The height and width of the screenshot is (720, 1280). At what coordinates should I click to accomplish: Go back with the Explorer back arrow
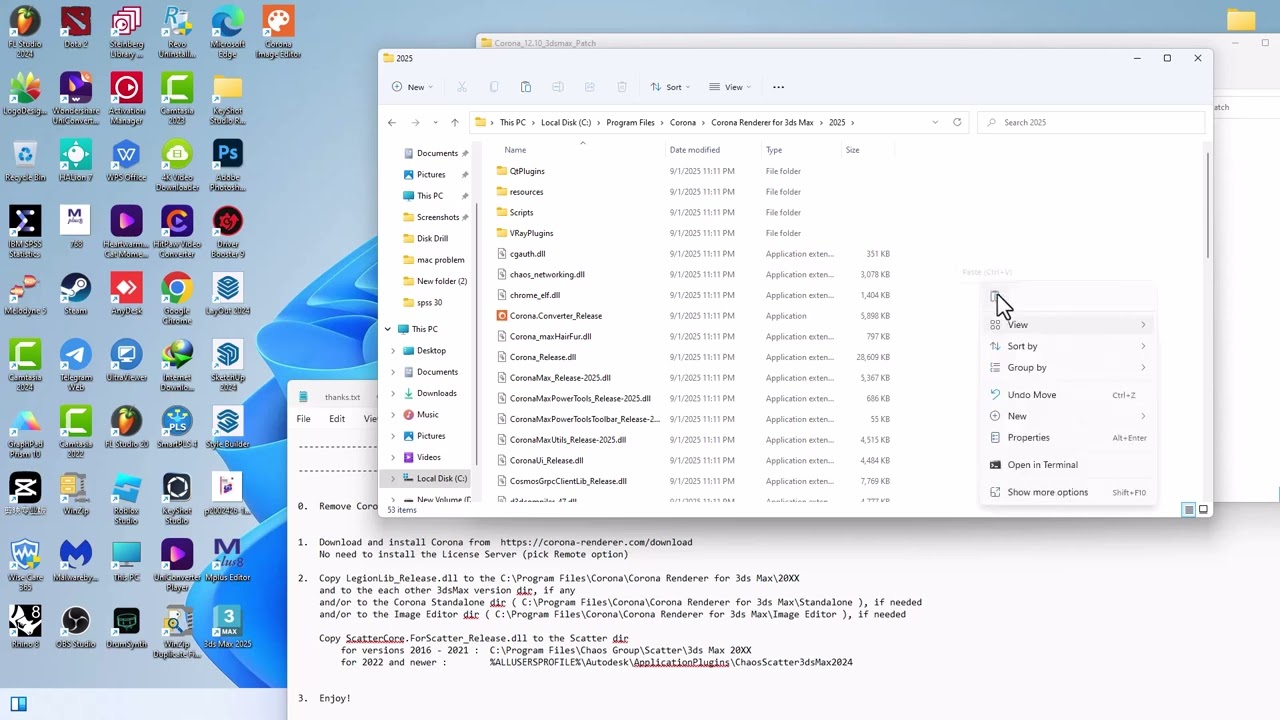coord(392,122)
